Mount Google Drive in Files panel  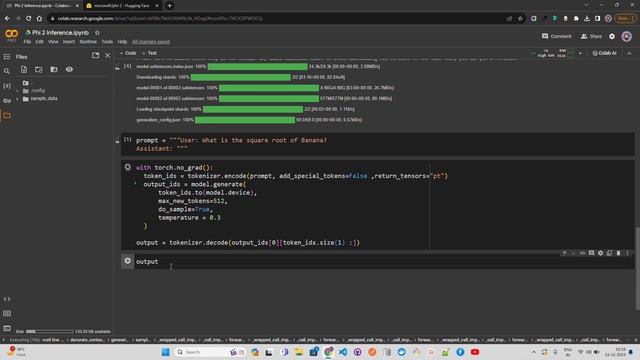click(54, 69)
